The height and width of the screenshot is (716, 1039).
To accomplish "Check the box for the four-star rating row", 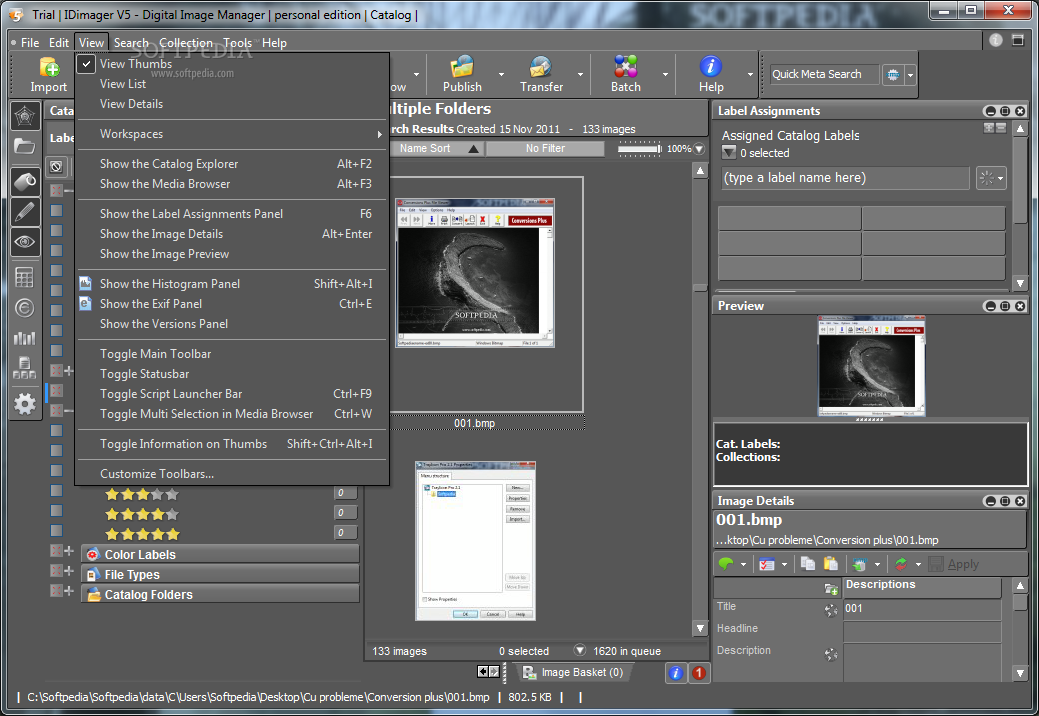I will [x=56, y=511].
